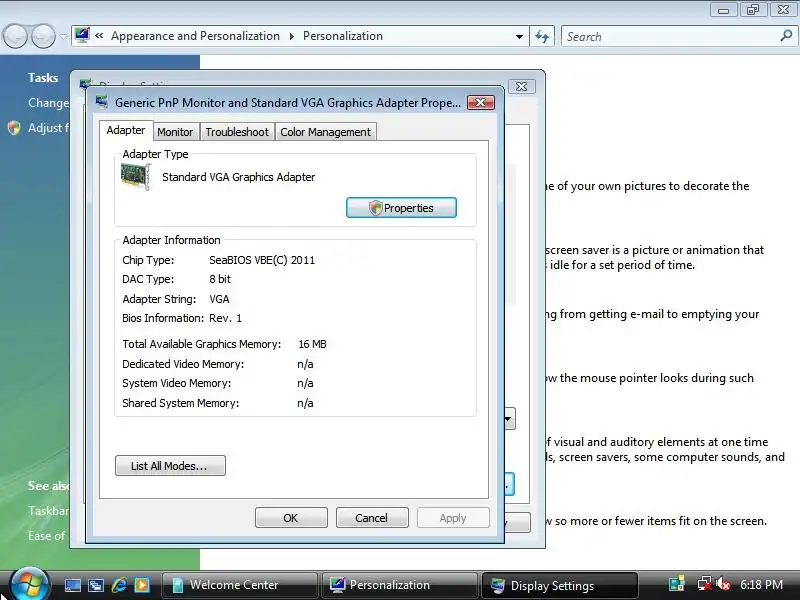Open Ease of Access link under See also
Screen dimensions: 800x600
click(x=47, y=536)
